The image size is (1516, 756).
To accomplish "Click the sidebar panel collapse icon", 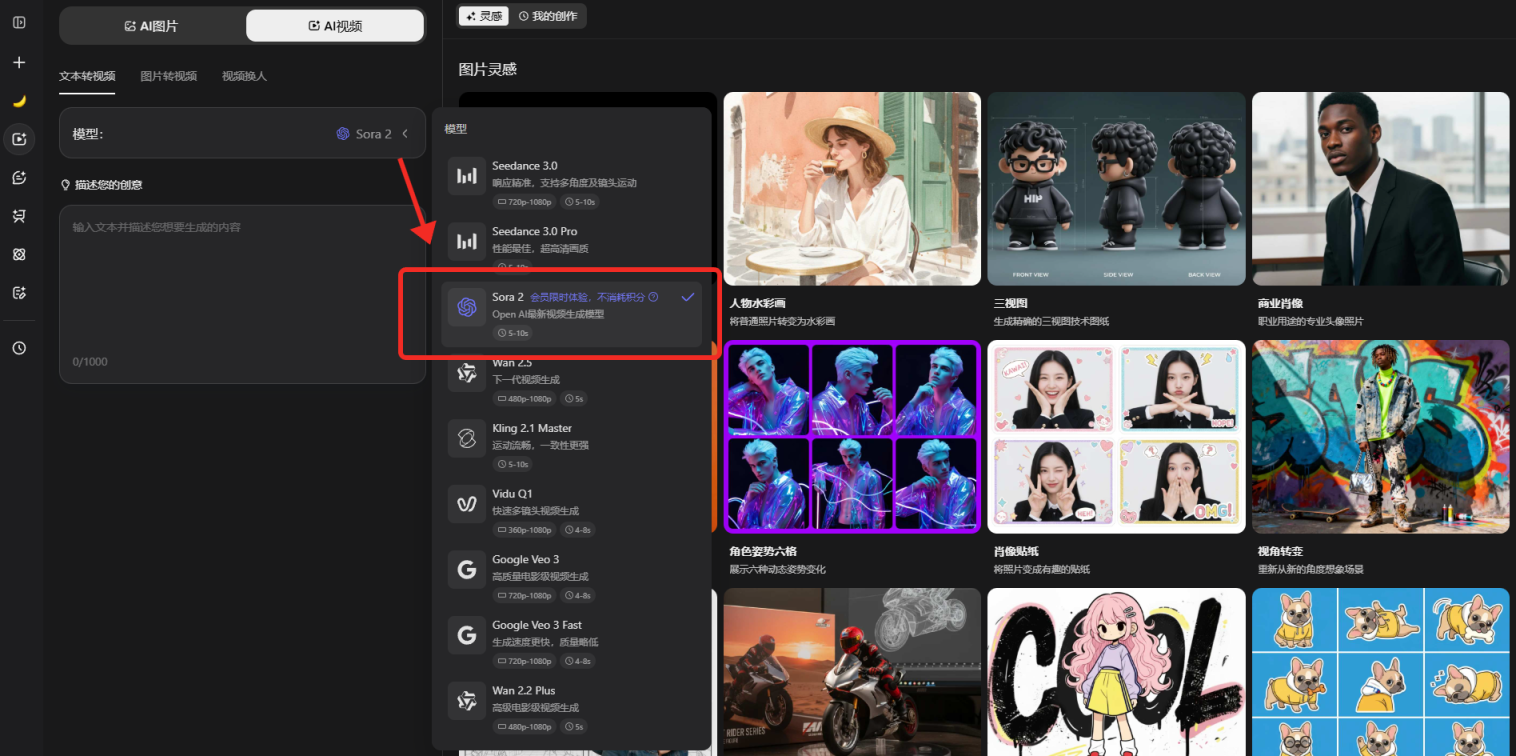I will click(x=19, y=22).
